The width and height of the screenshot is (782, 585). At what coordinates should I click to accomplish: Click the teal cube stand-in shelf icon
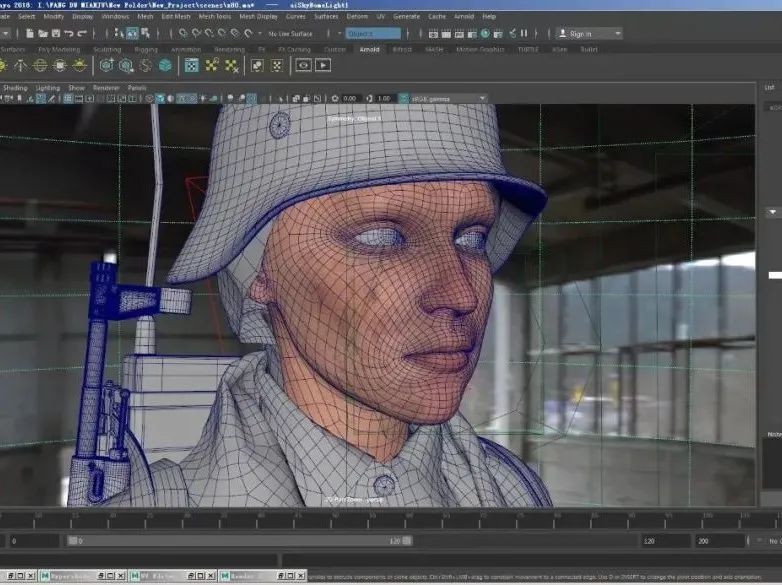[x=164, y=65]
